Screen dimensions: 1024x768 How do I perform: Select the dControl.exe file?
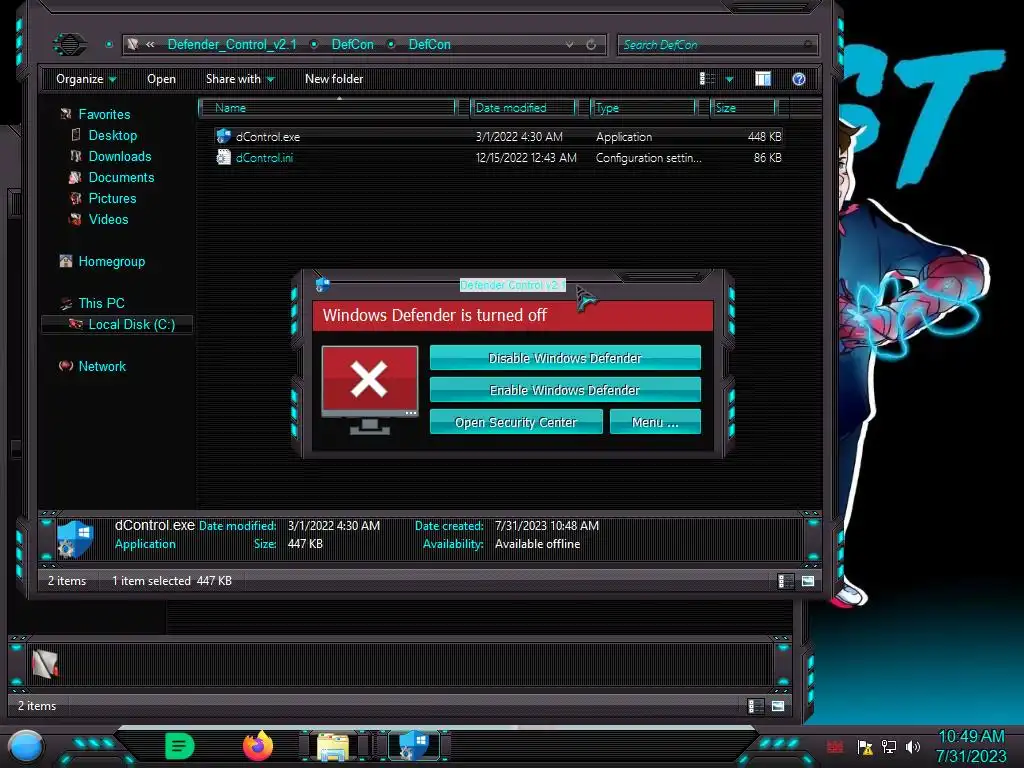498,136
